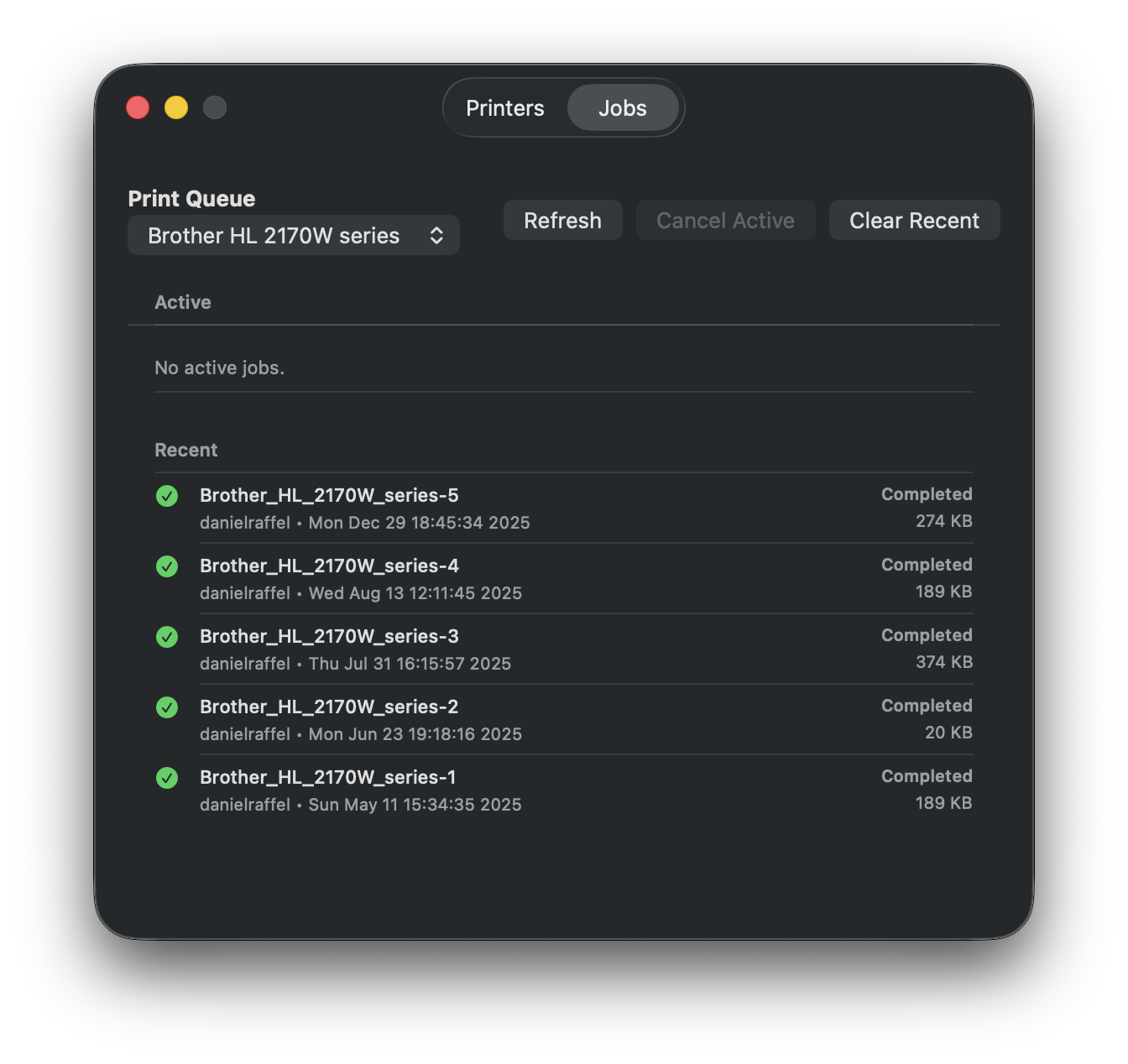Screen dimensions: 1128x1064
Task: Switch to the Printers tab
Action: coord(504,107)
